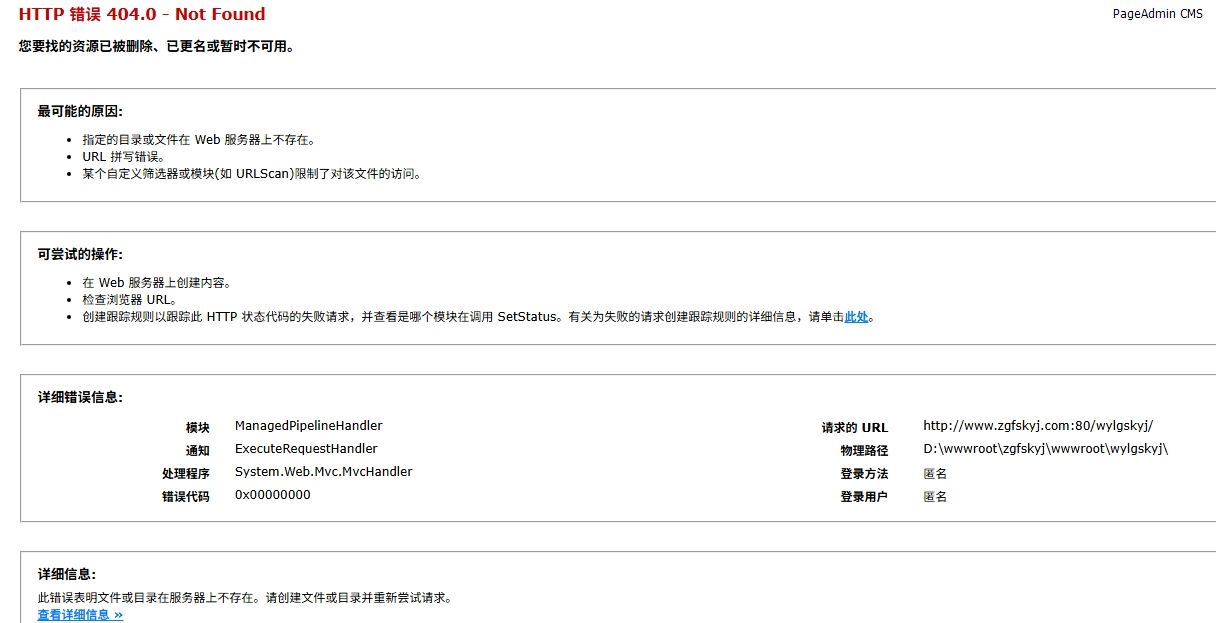Click the 最可能的原因 section heading
Image resolution: width=1216 pixels, height=623 pixels.
[x=80, y=111]
